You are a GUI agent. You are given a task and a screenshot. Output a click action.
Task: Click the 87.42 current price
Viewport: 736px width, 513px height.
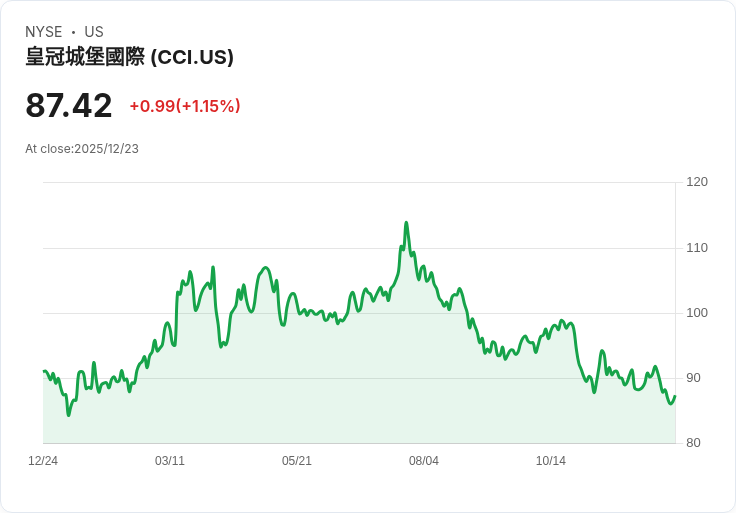point(69,106)
